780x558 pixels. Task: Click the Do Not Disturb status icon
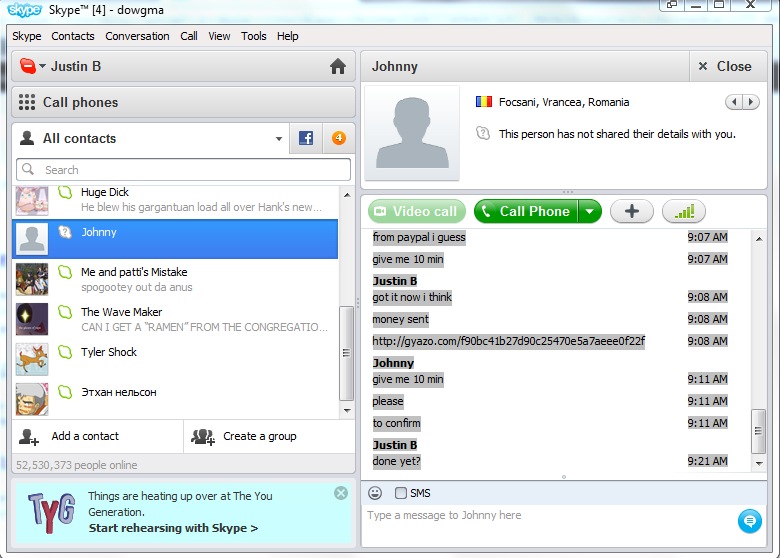[x=27, y=66]
